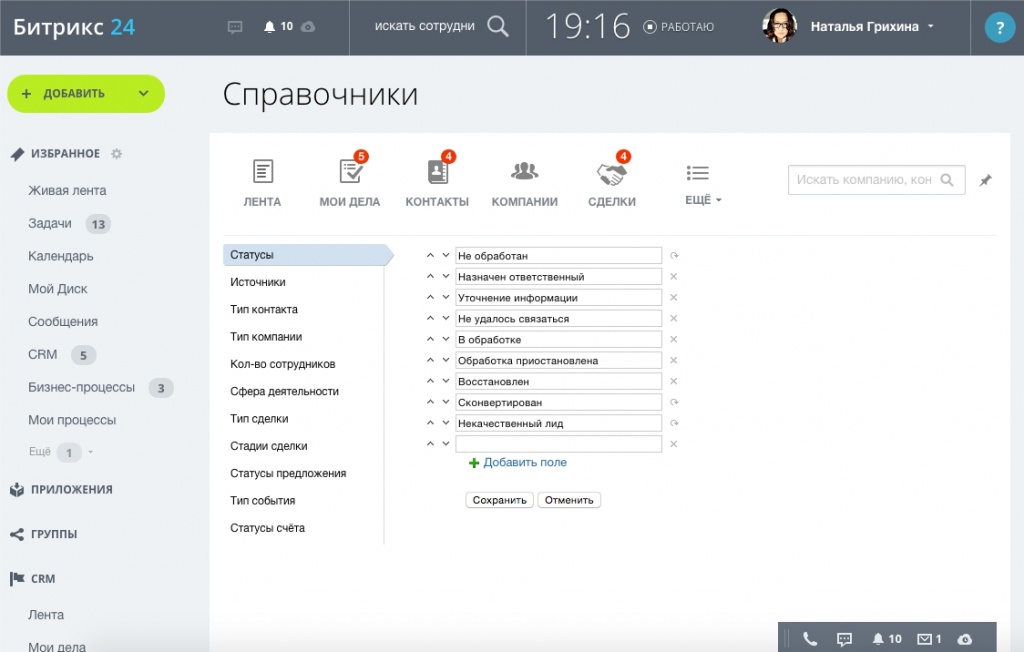This screenshot has height=652, width=1024.
Task: Expand ПРИЛОЖЕНИЯ sidebar section
Action: point(71,489)
